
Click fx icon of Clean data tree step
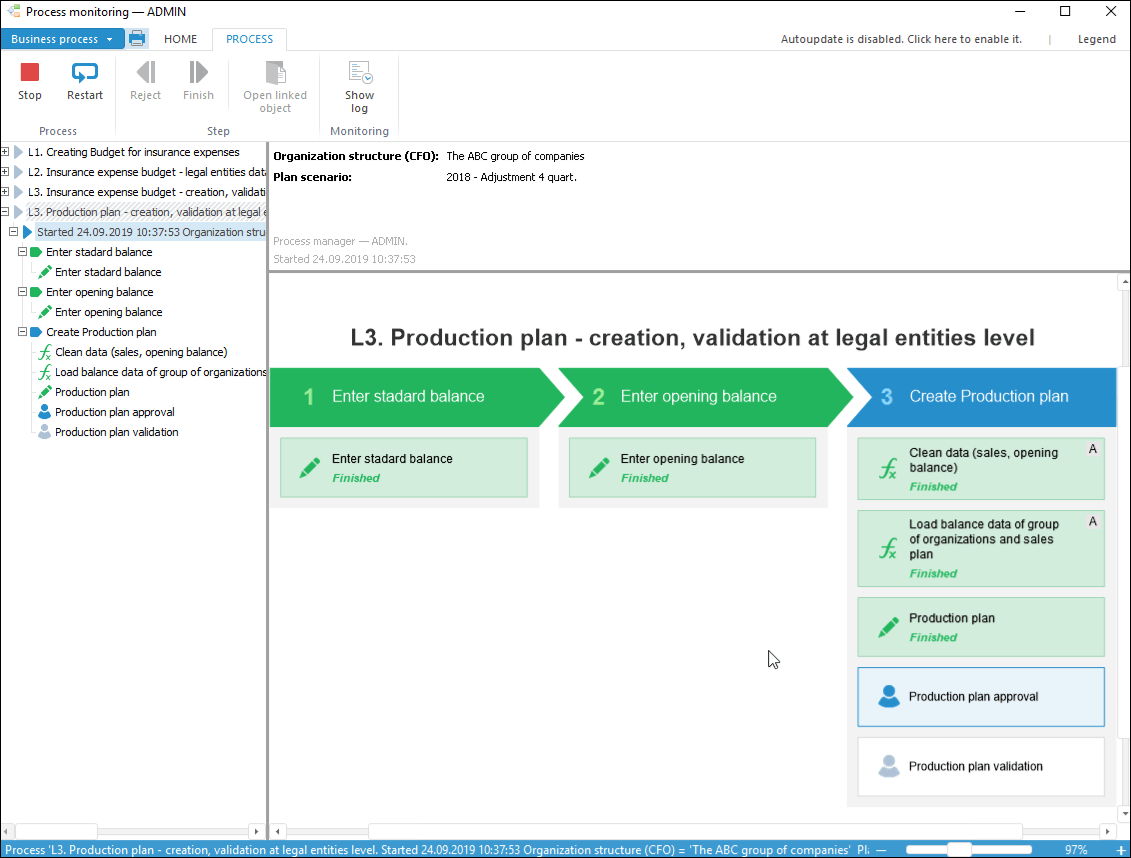pyautogui.click(x=45, y=352)
